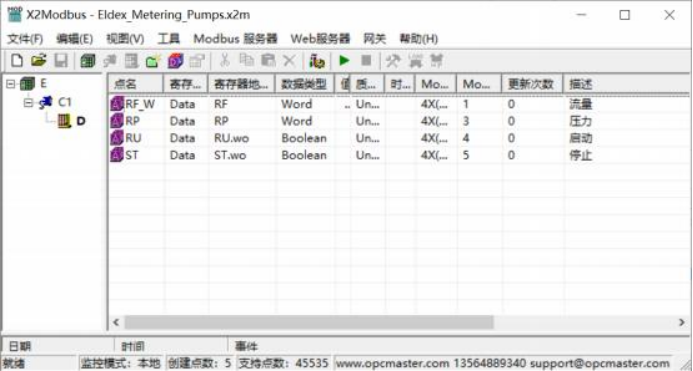Click the Delete X toolbar icon
693x371 pixels.
click(x=289, y=61)
